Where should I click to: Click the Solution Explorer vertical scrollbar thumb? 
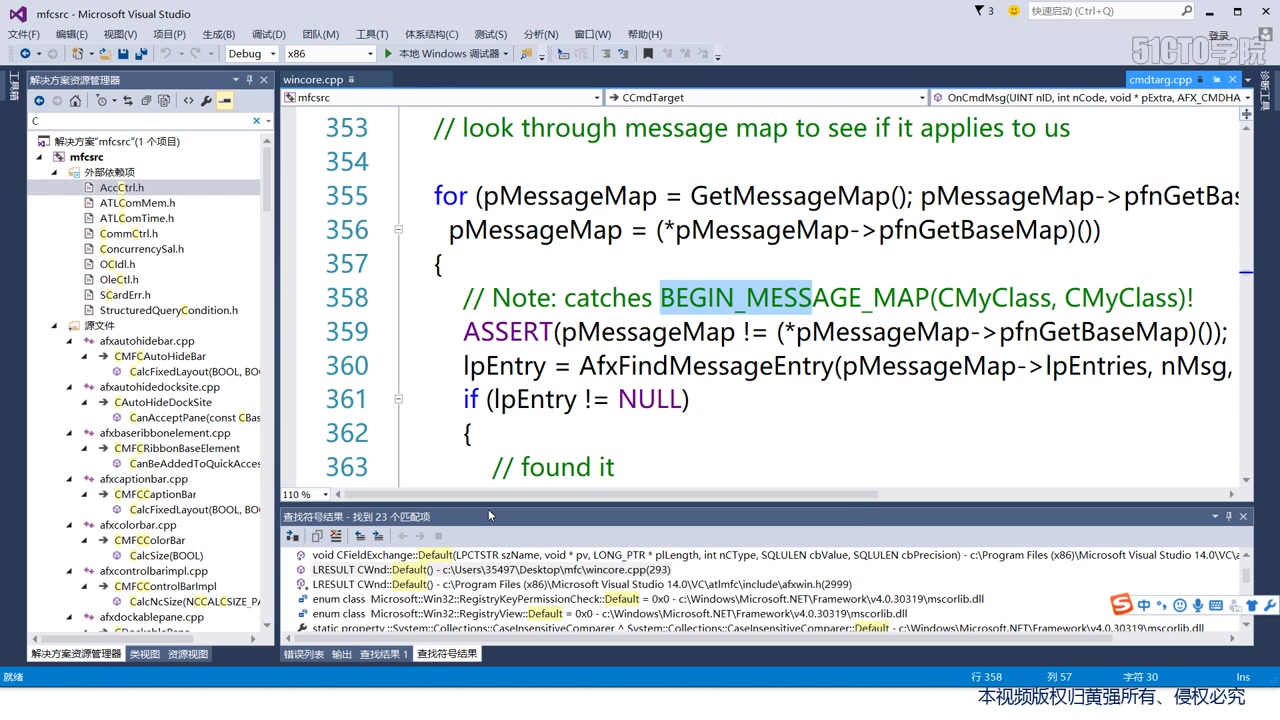(266, 179)
